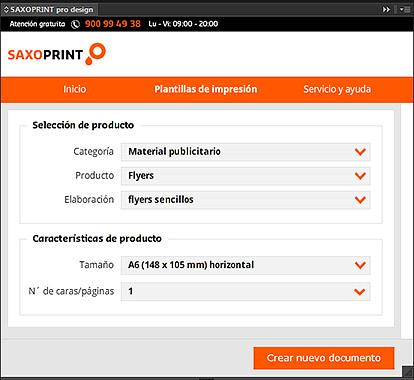Click the Elaboración label

89,200
